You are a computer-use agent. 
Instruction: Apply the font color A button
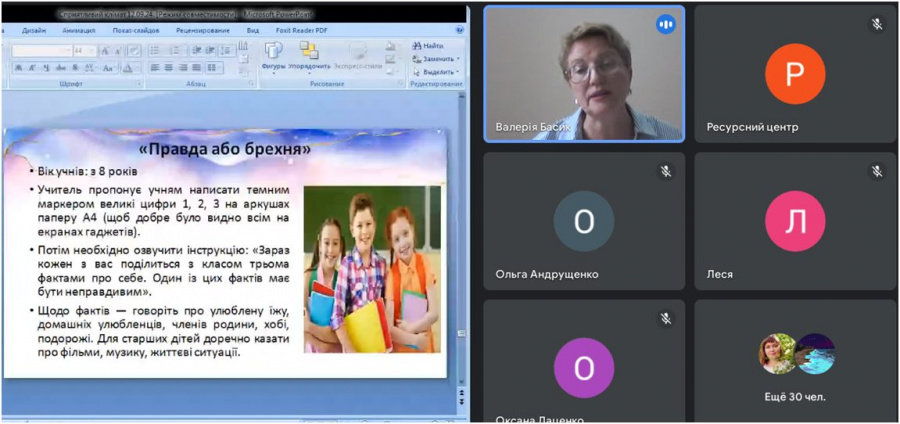[x=130, y=68]
